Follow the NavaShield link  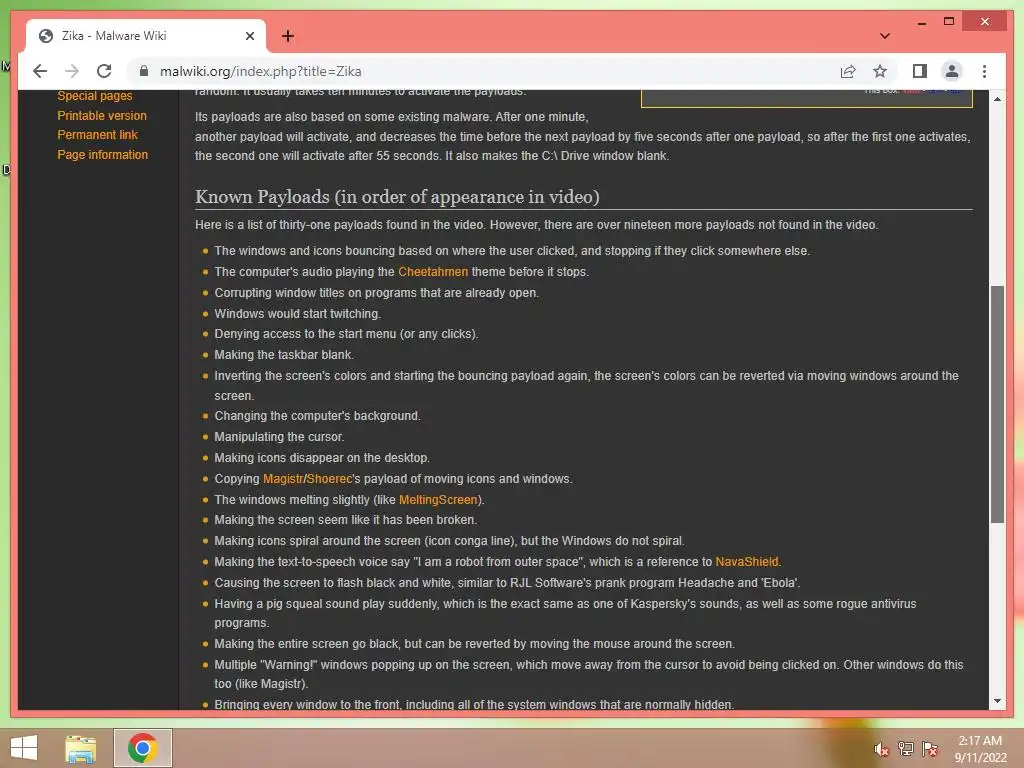[746, 562]
